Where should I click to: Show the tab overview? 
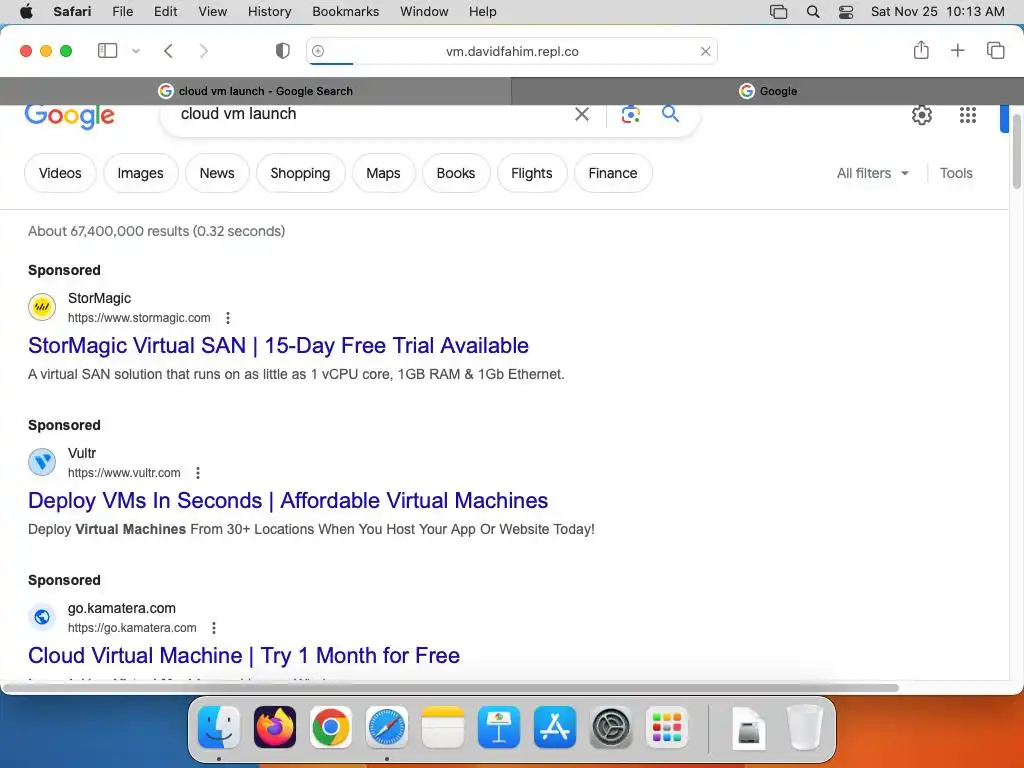click(x=995, y=50)
